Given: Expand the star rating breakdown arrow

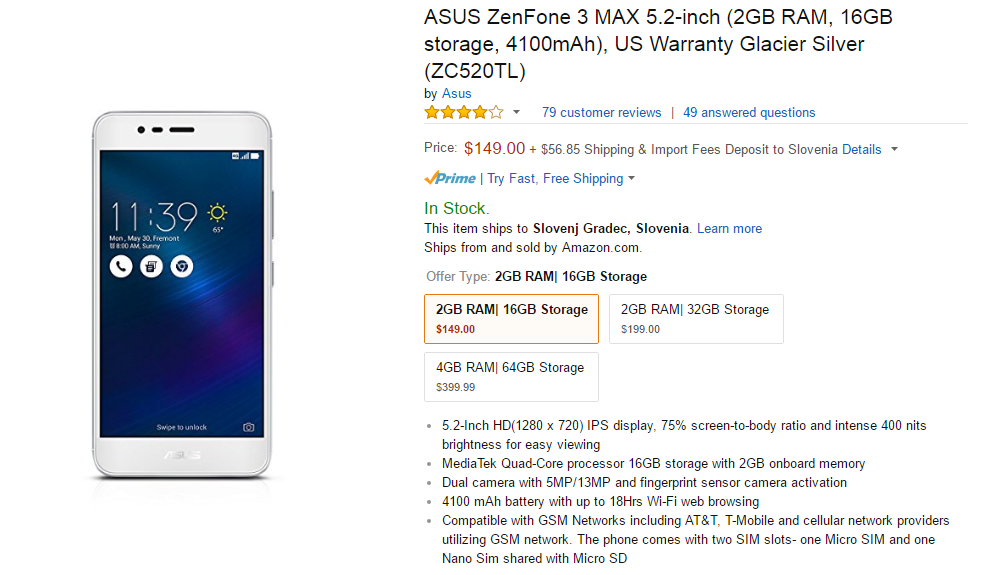Looking at the screenshot, I should click(516, 112).
